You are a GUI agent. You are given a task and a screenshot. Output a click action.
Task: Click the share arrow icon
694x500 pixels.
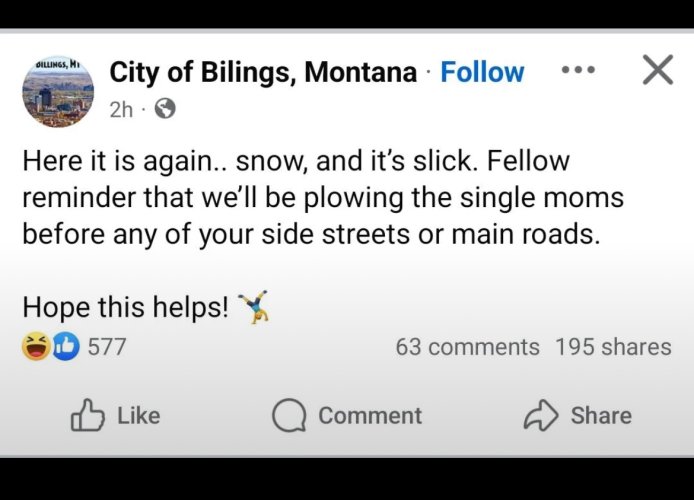[541, 416]
